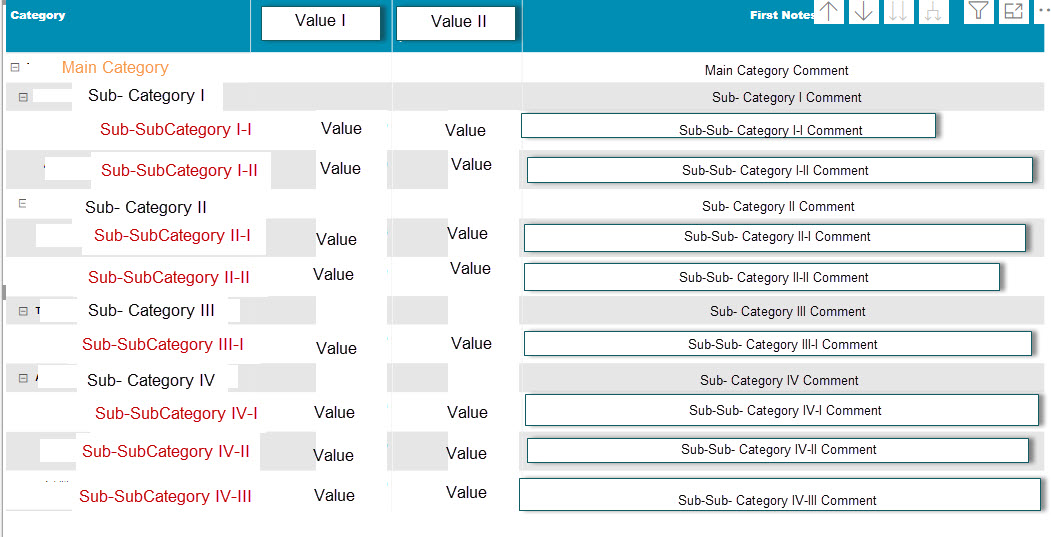This screenshot has height=537, width=1051.
Task: Sort by Value I column header
Action: [x=320, y=21]
